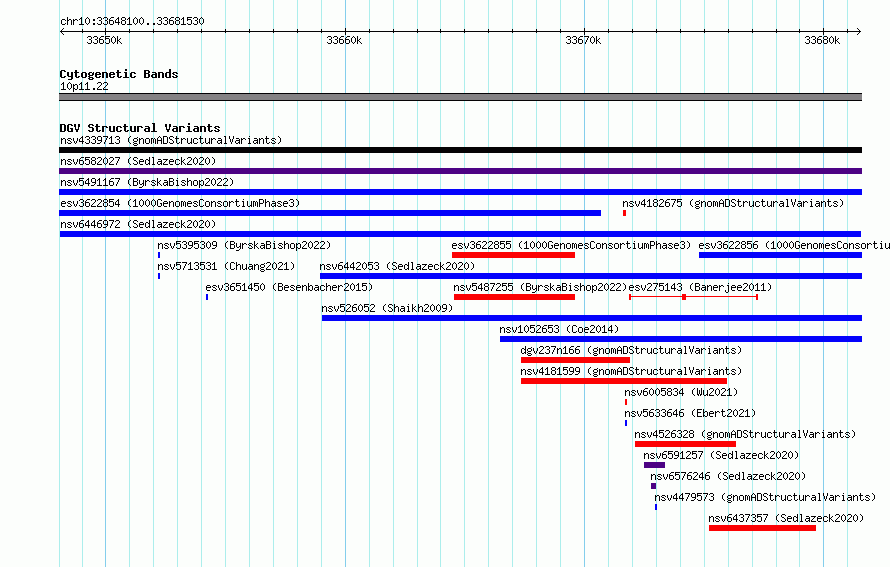The height and width of the screenshot is (567, 890).
Task: Open variant nsv526052 Shaikh2009 label
Action: coord(387,308)
